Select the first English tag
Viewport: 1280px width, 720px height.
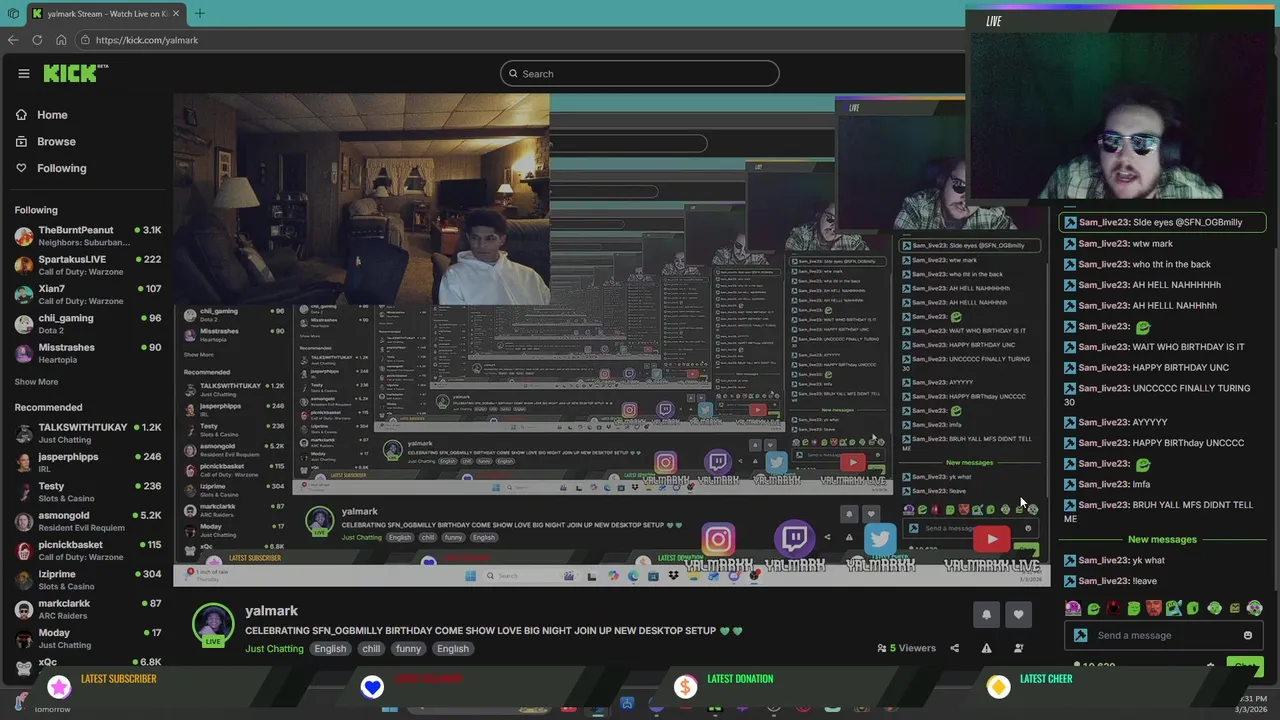[x=330, y=649]
